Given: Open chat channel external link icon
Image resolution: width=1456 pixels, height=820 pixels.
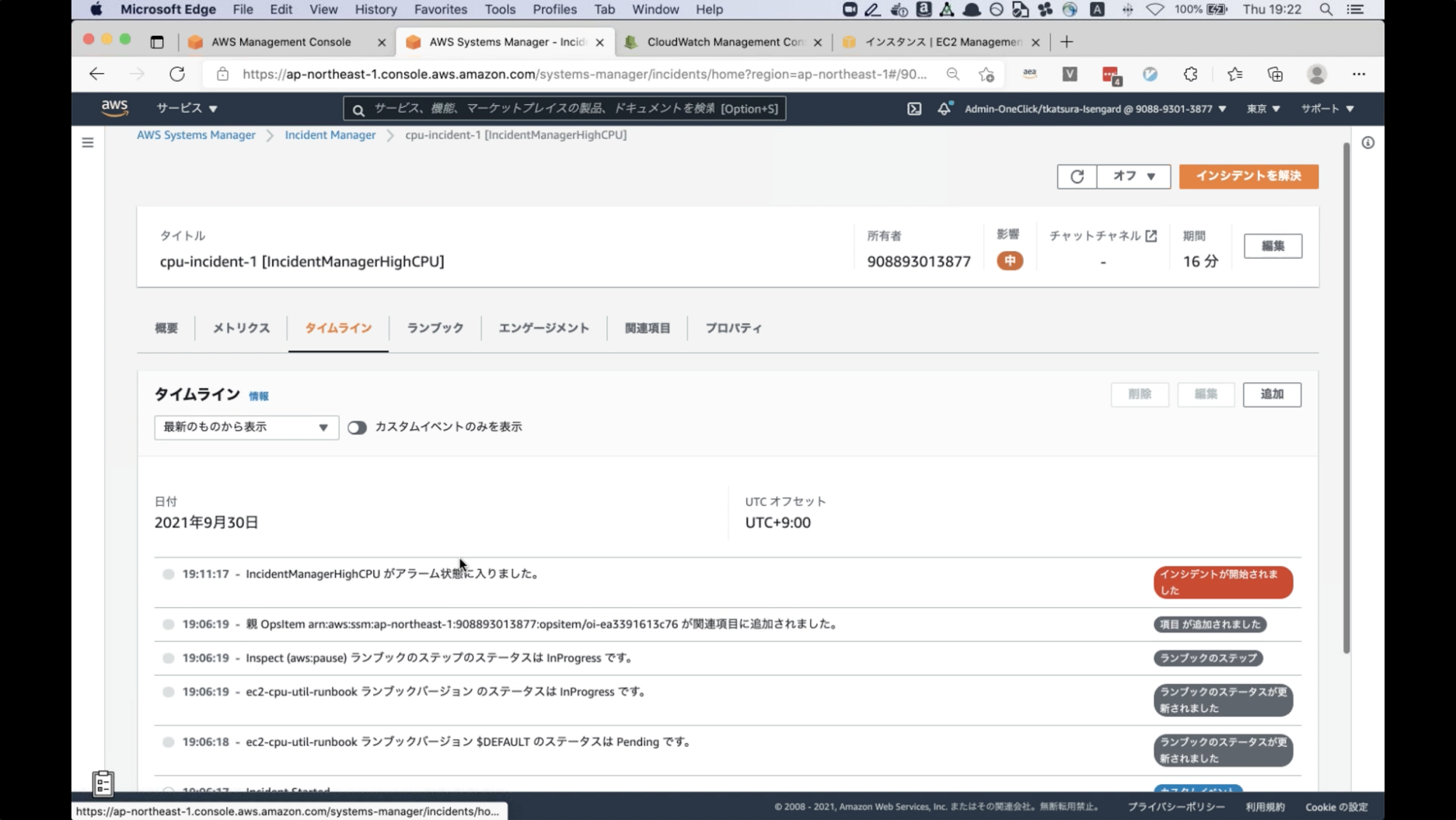Looking at the screenshot, I should (1151, 236).
